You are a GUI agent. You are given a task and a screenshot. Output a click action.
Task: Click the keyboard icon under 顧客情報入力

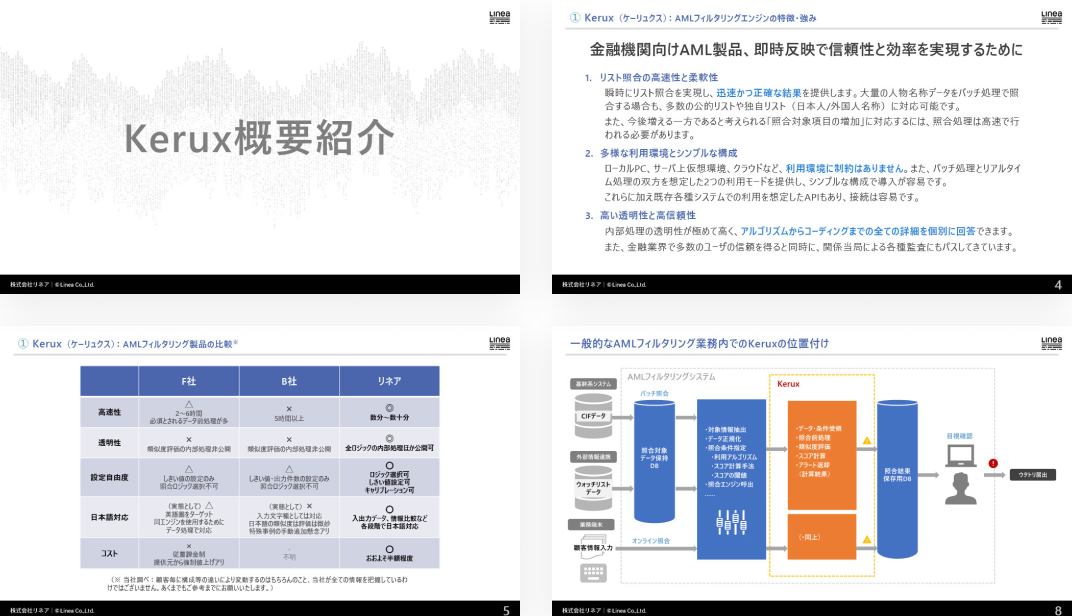coord(593,572)
